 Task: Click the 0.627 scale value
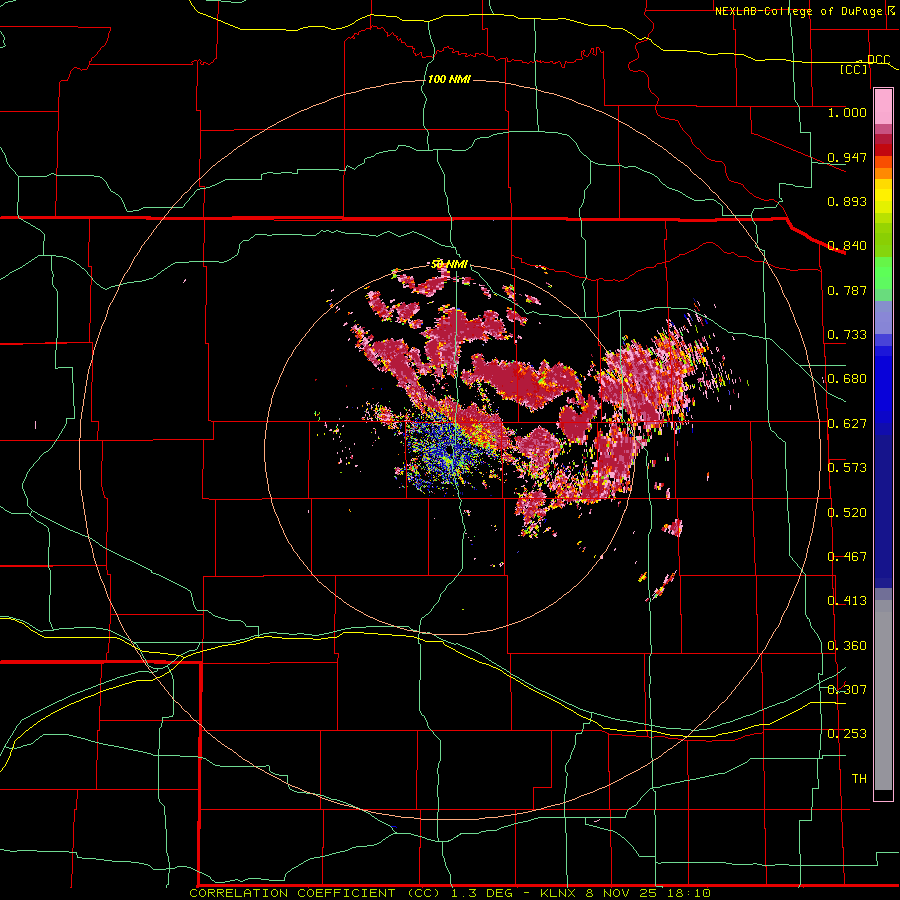847,424
